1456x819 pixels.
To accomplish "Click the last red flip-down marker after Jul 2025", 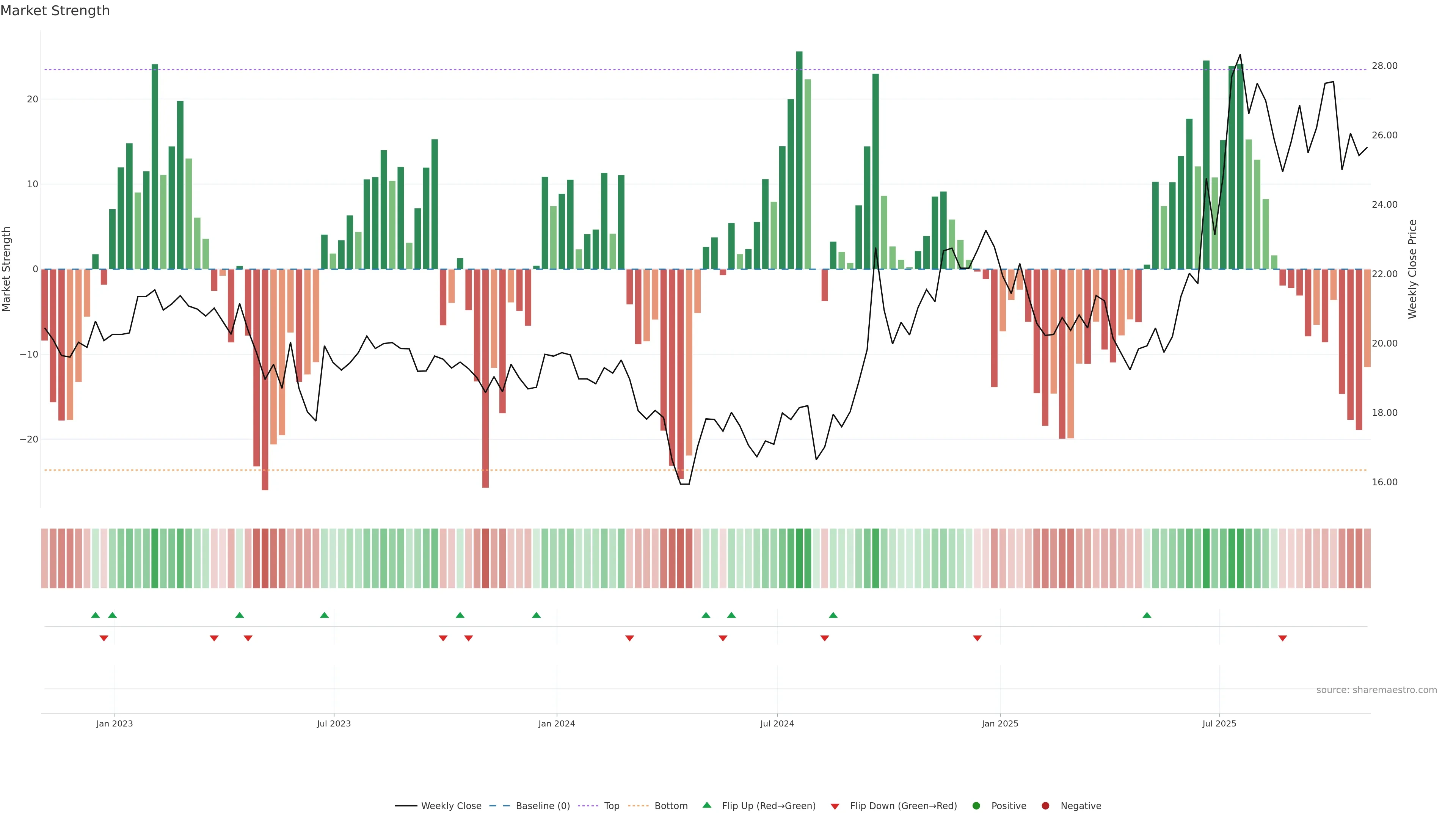I will [1282, 638].
